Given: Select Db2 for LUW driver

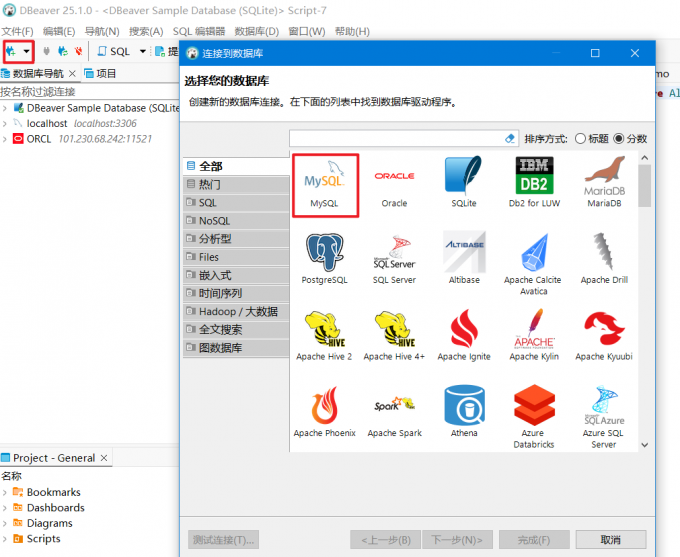Looking at the screenshot, I should point(534,182).
